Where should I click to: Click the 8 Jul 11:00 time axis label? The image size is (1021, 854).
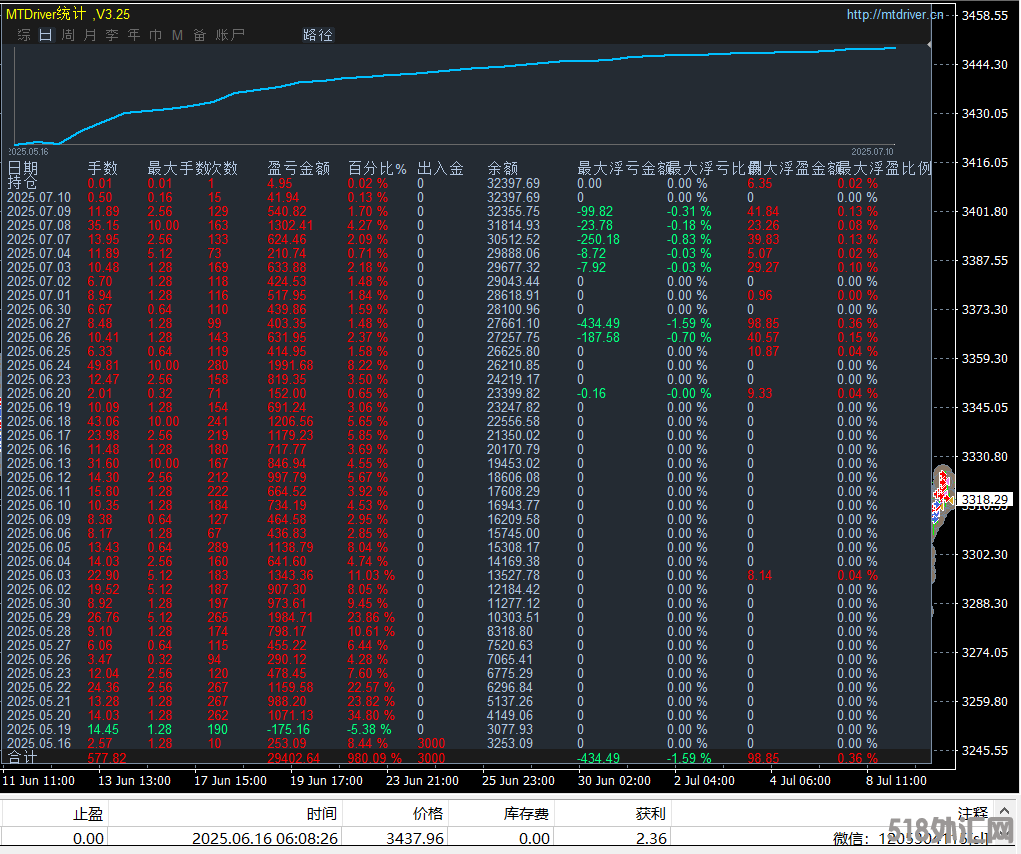tap(896, 780)
